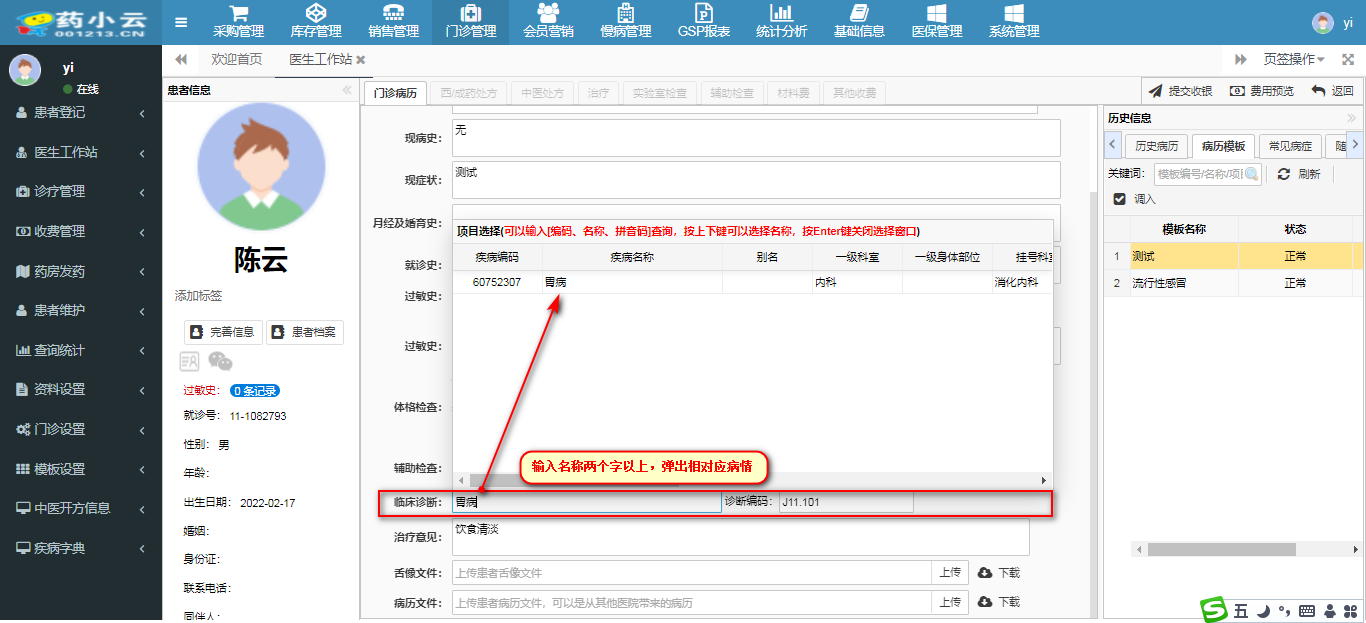Open 销售管理 sales module
Image resolution: width=1366 pixels, height=623 pixels.
393,22
